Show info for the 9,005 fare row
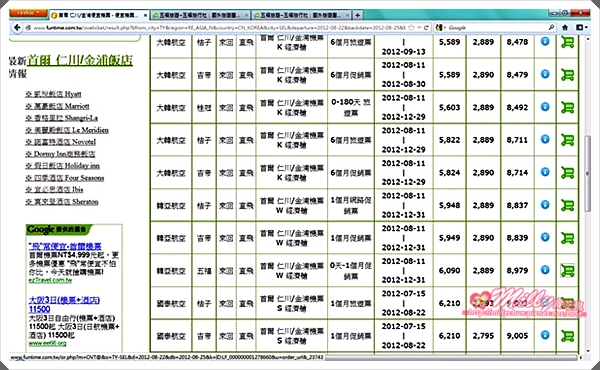Screen dimensions: 600x370 (545, 335)
